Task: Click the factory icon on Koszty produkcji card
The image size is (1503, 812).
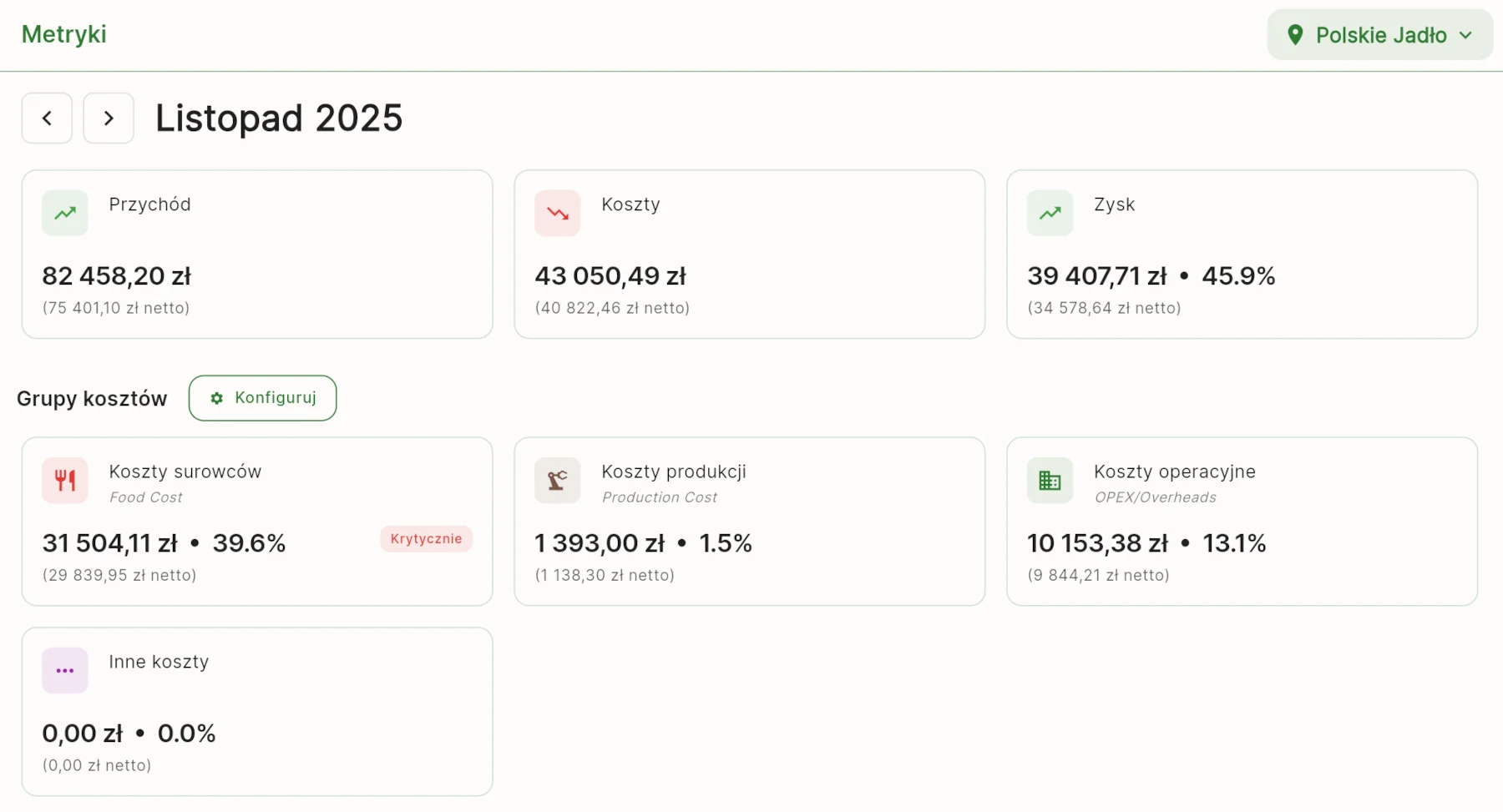Action: [x=557, y=480]
